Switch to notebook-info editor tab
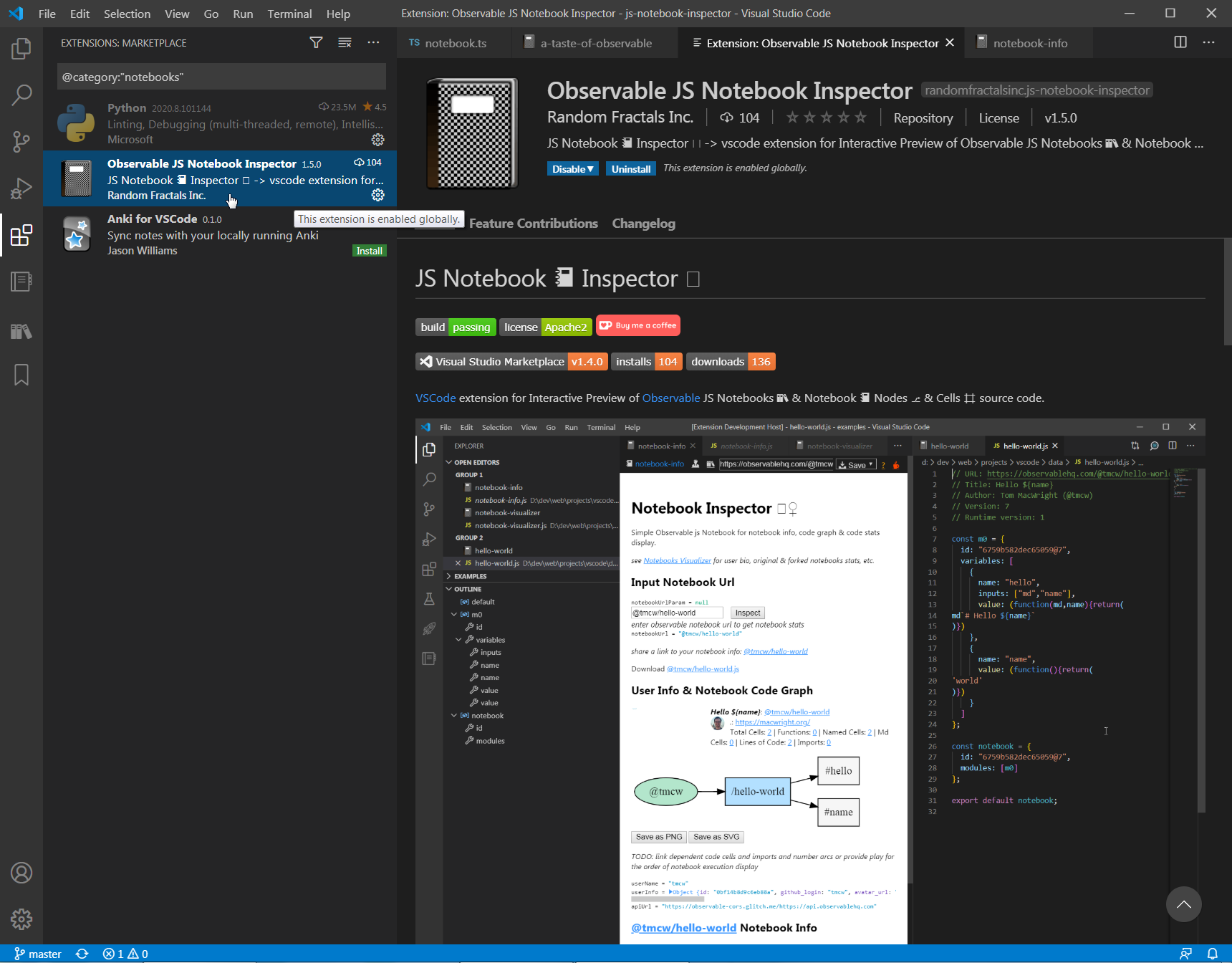 click(x=1029, y=43)
